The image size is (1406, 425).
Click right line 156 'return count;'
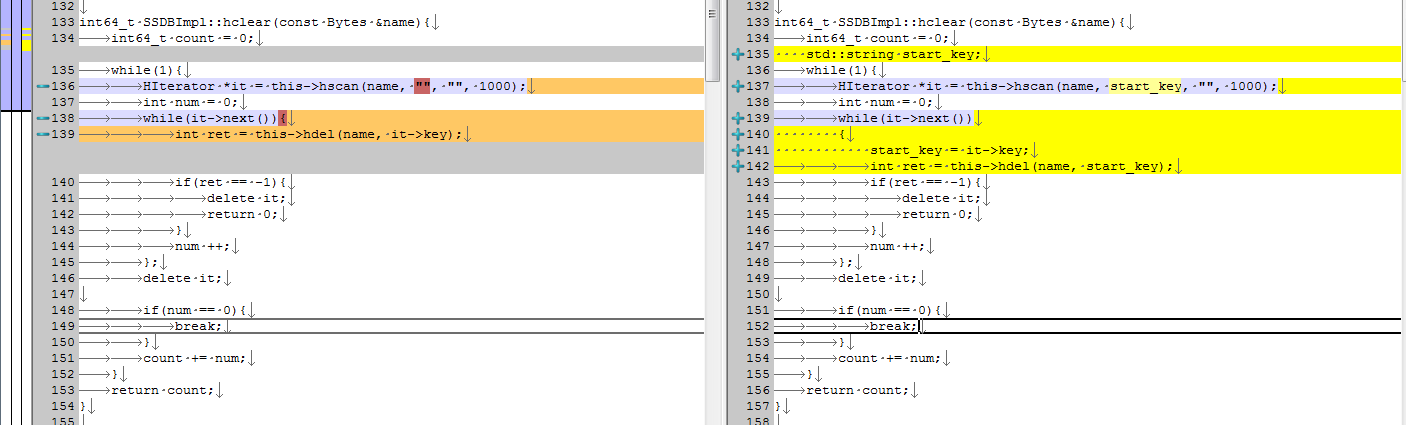tap(858, 390)
